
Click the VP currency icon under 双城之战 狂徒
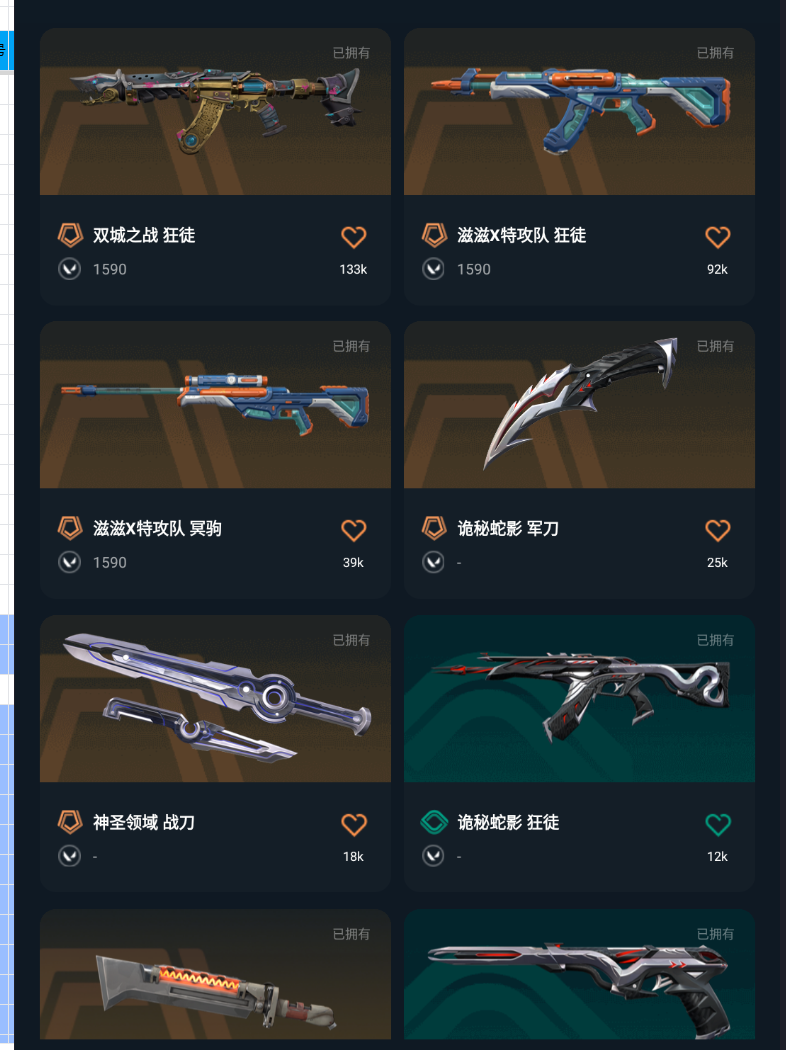click(70, 269)
